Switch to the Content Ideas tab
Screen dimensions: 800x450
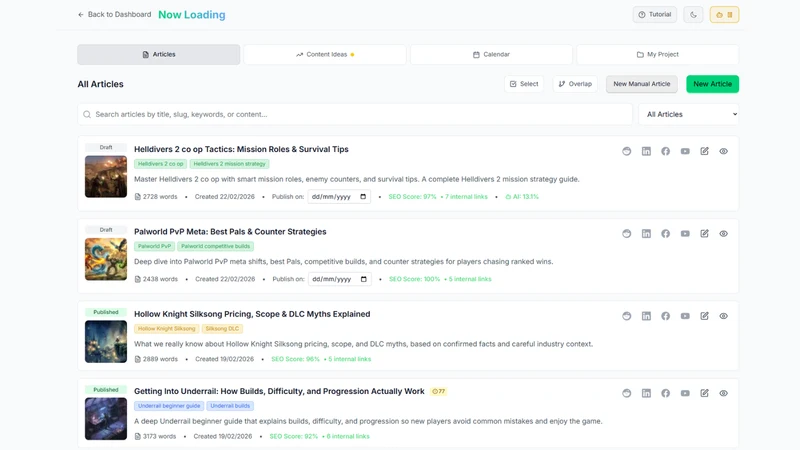tap(325, 55)
